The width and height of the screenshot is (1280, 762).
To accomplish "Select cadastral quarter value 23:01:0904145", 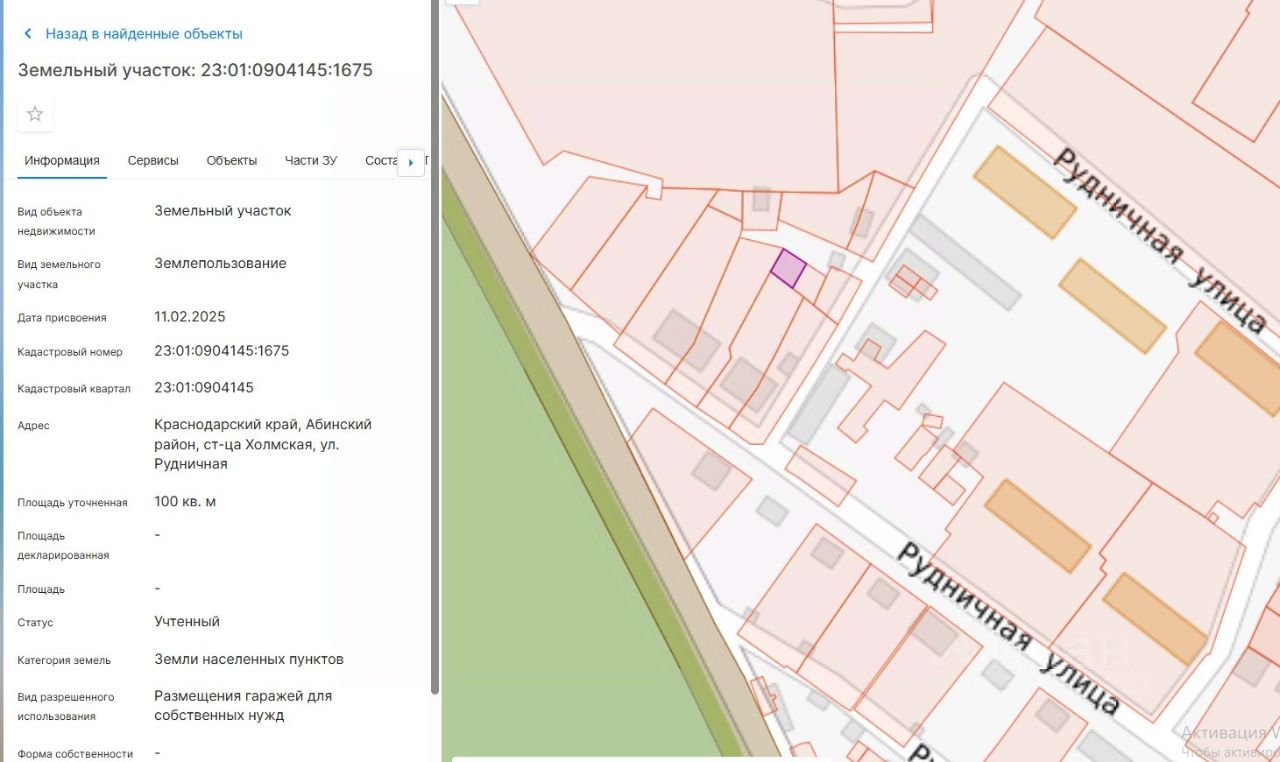I will 204,387.
